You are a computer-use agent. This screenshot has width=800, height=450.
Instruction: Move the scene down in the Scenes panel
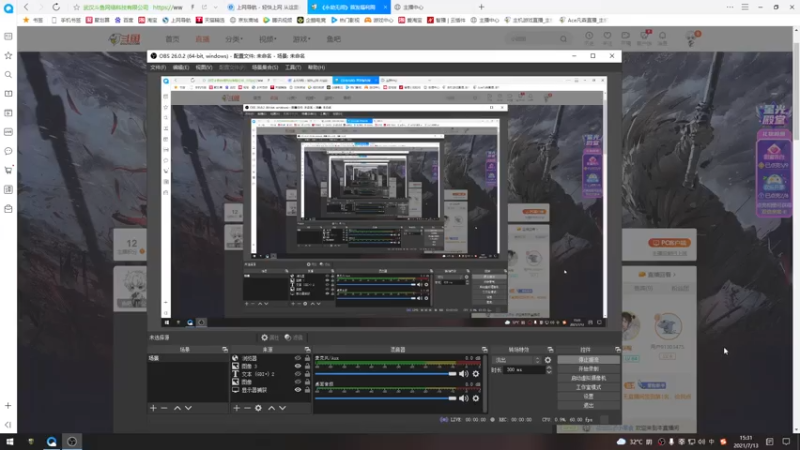188,408
